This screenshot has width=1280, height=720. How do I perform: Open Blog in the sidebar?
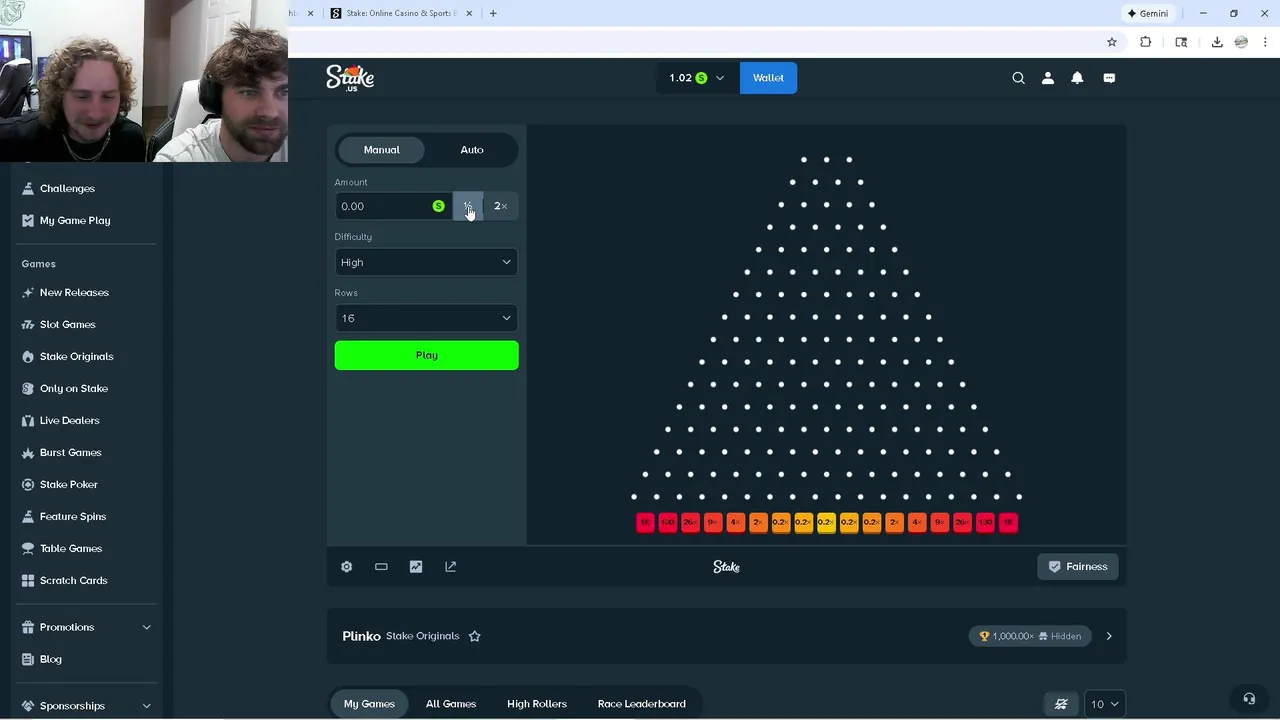(x=50, y=659)
